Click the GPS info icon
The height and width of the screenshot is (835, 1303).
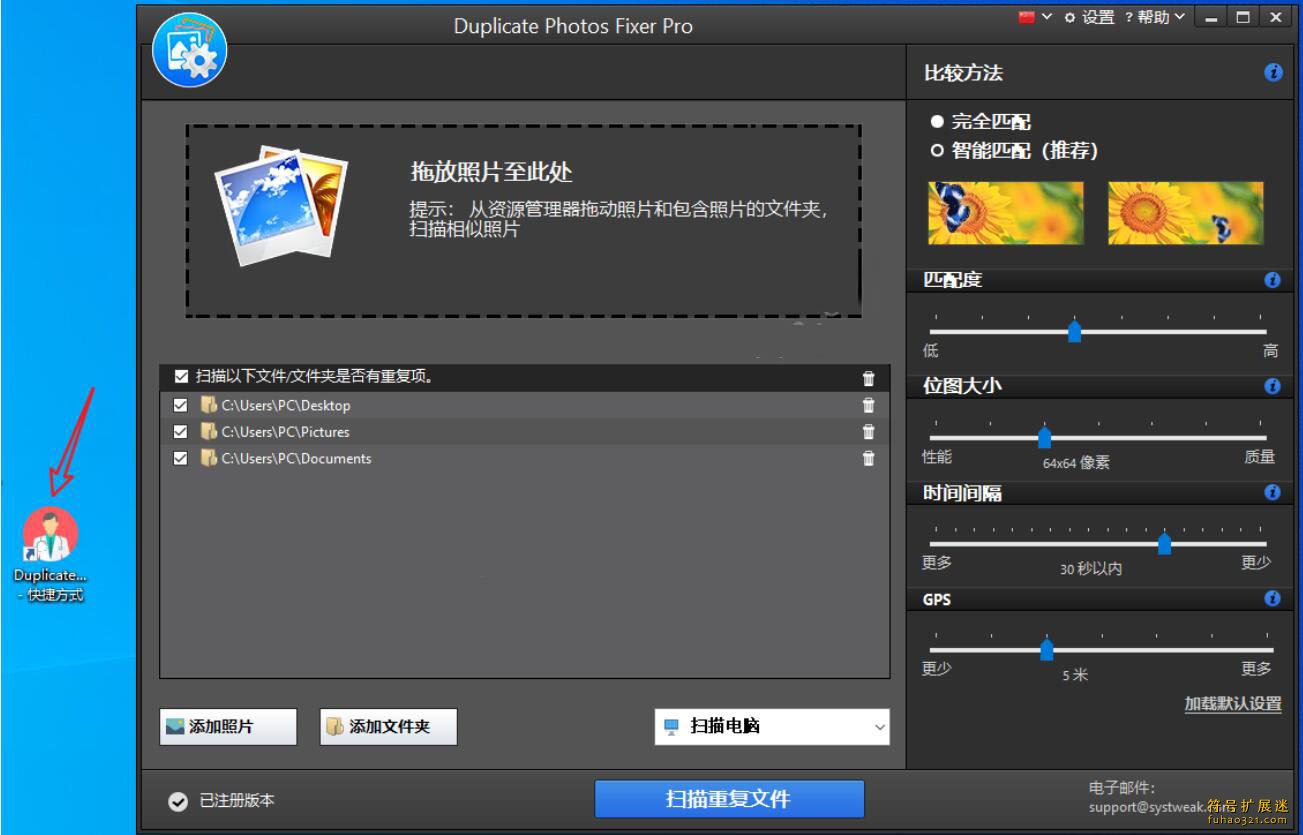[1273, 599]
